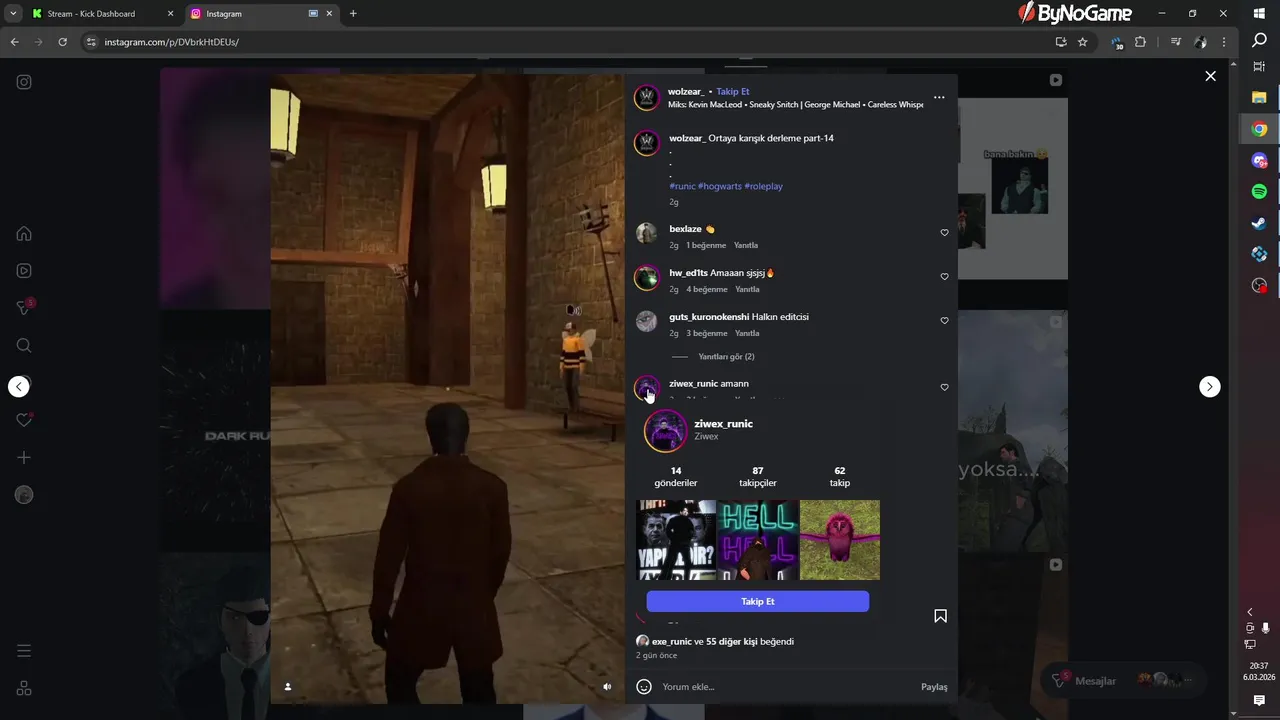Open search from the Instagram sidebar

click(x=24, y=346)
